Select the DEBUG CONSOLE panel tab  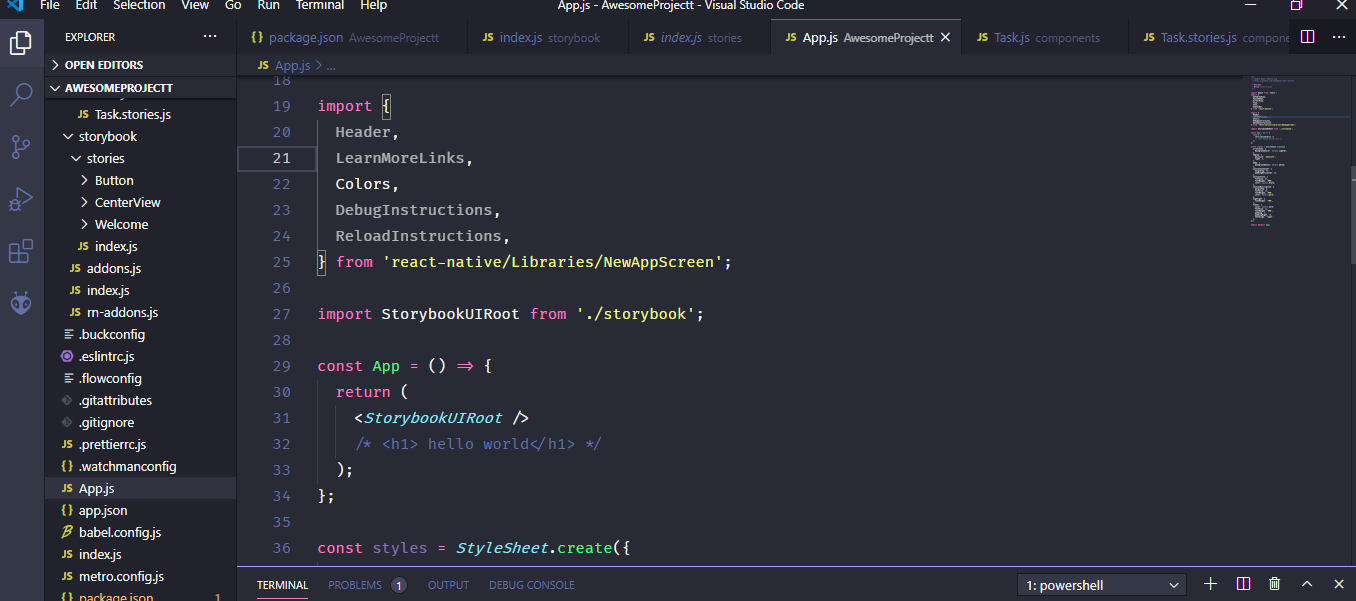(532, 585)
